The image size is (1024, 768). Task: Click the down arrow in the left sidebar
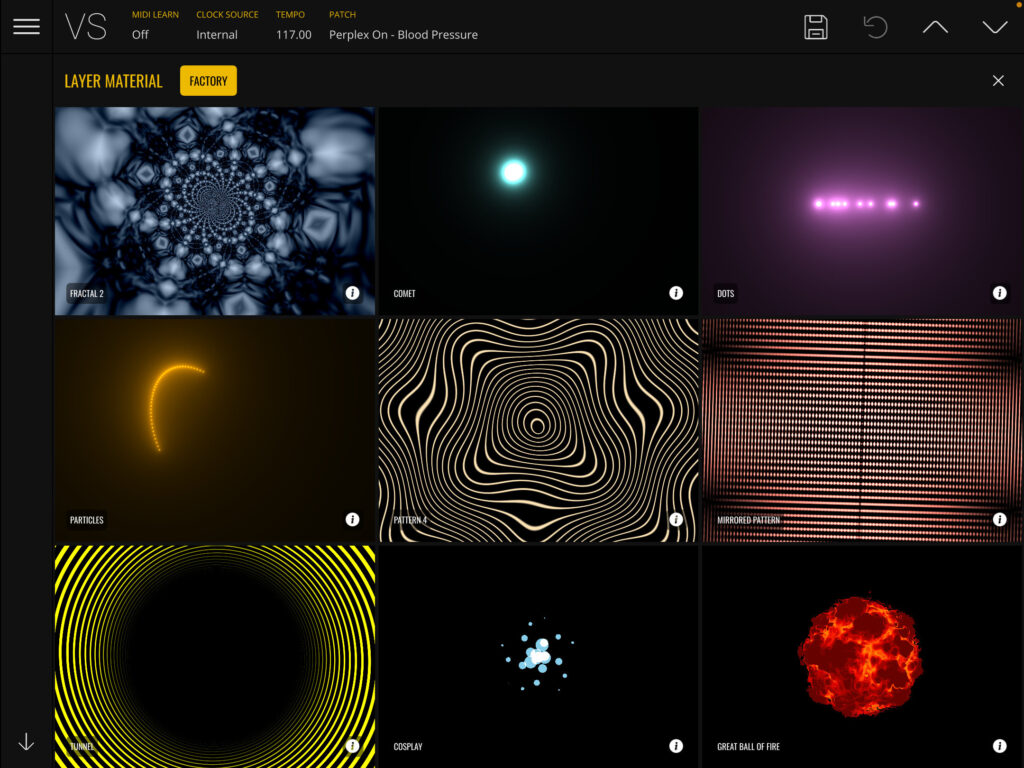coord(26,742)
